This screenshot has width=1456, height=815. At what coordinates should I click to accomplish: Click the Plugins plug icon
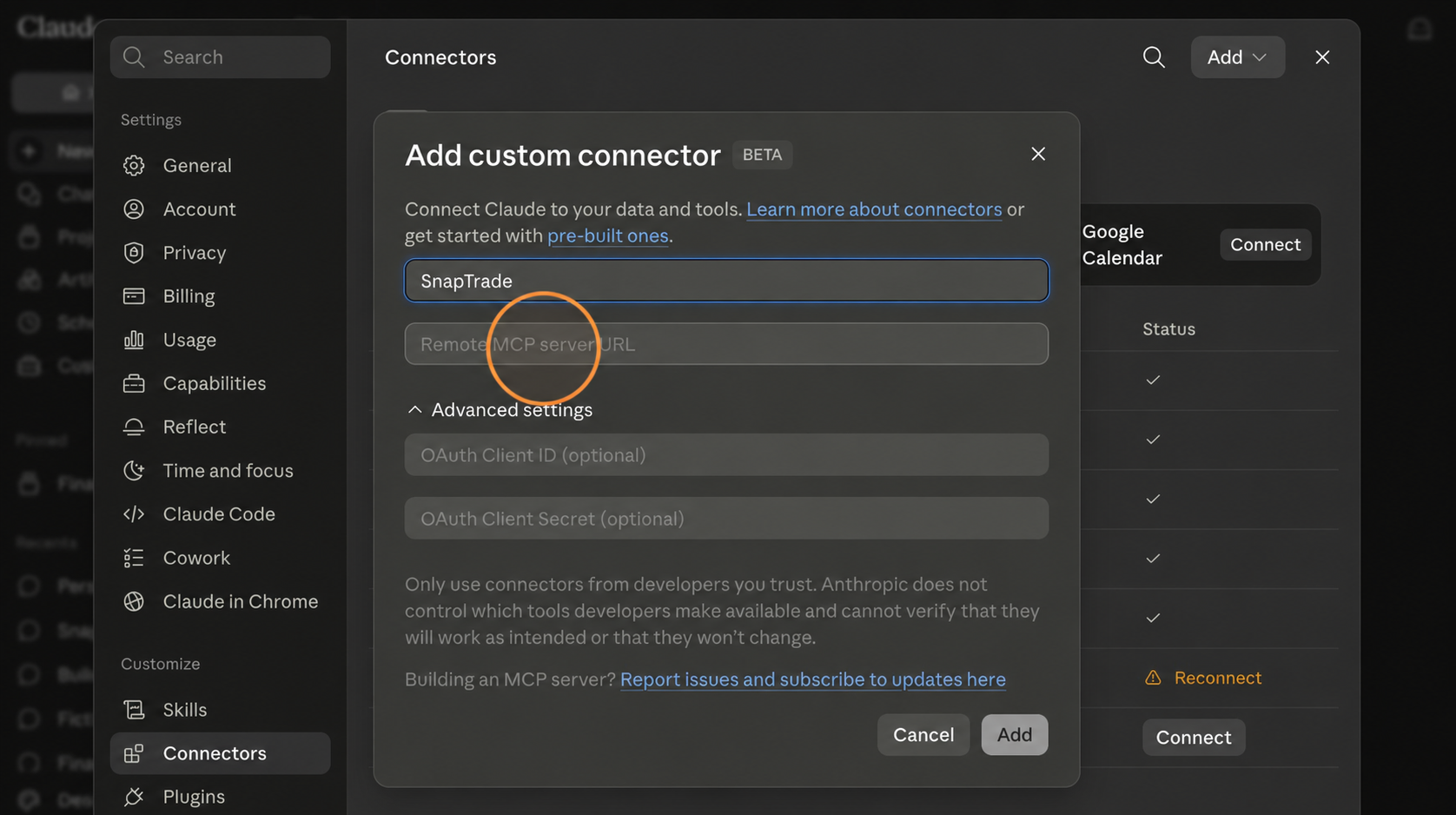[134, 797]
